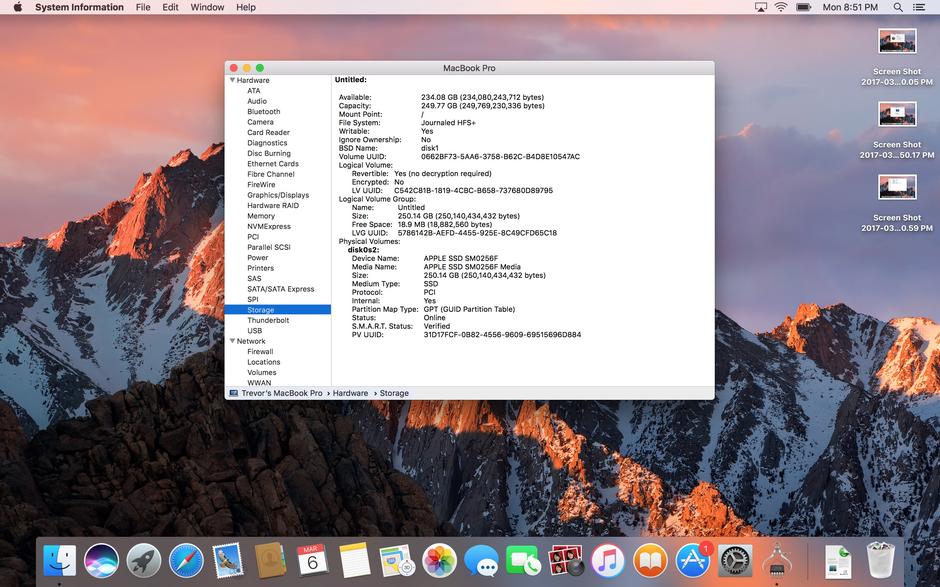The width and height of the screenshot is (940, 587).
Task: Select Locations under Network
Action: tap(264, 362)
